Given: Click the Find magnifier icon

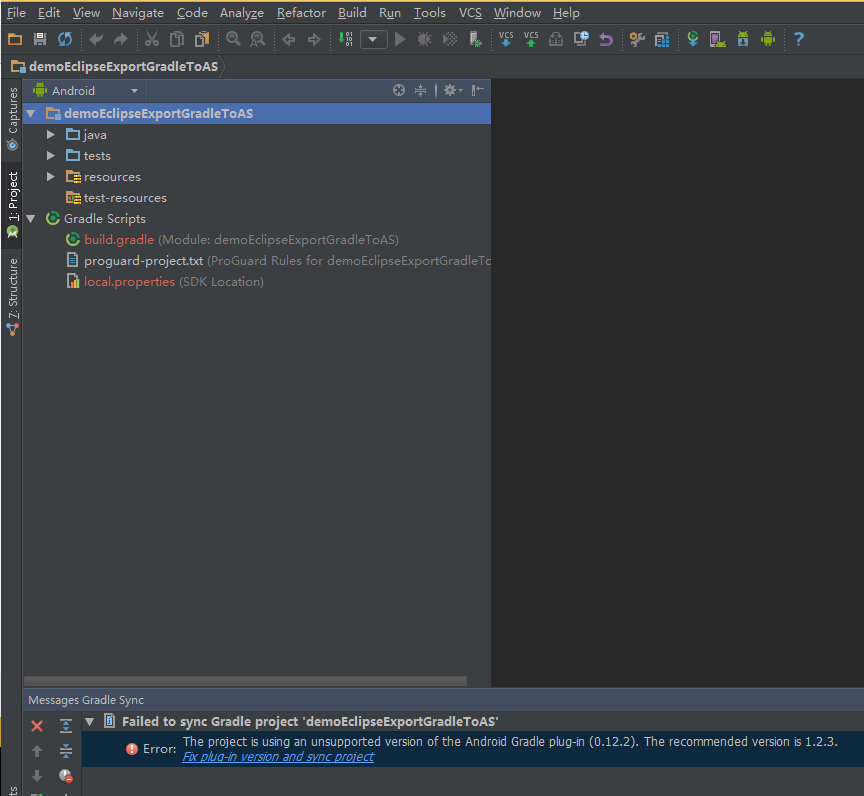Looking at the screenshot, I should [233, 39].
